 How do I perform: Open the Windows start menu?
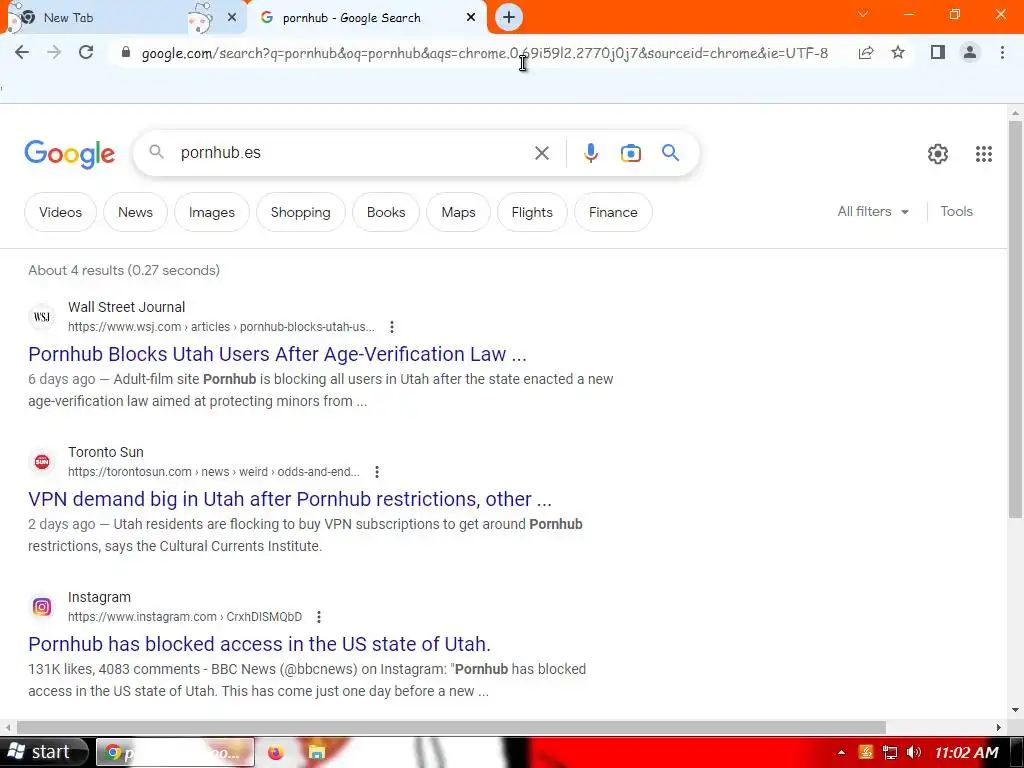43,752
